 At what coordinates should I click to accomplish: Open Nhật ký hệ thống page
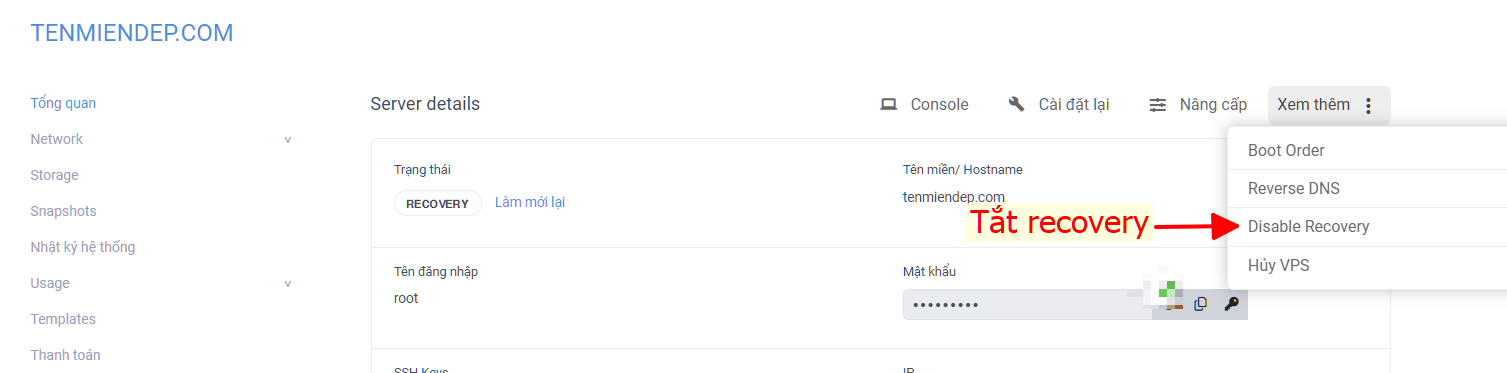(83, 247)
